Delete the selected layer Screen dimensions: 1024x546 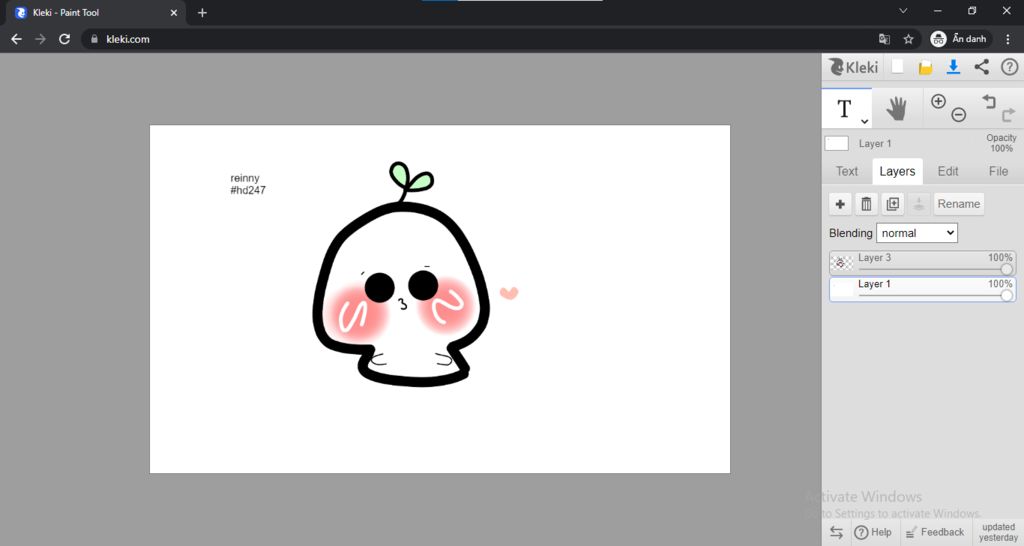866,204
